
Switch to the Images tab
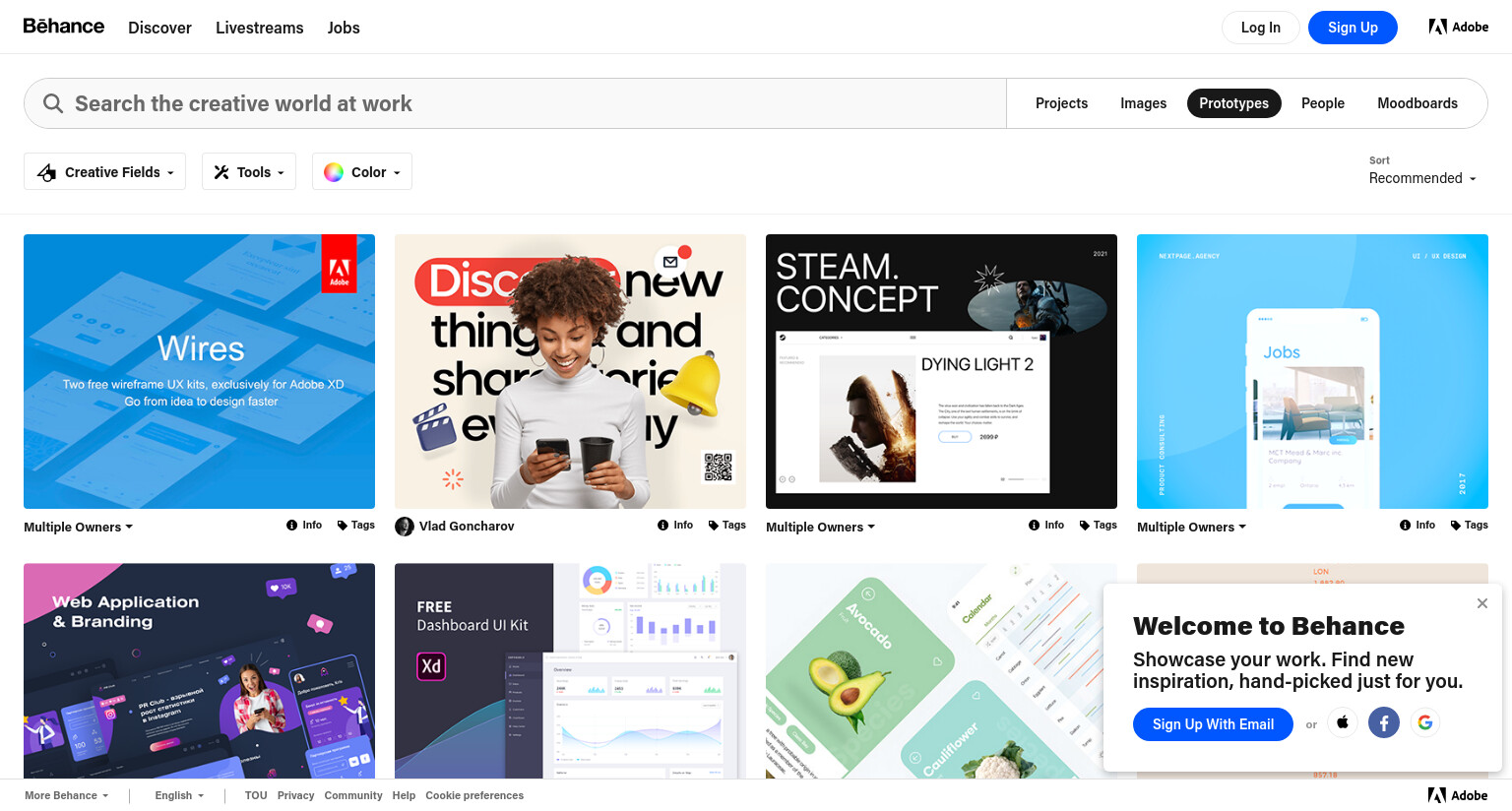coord(1143,103)
